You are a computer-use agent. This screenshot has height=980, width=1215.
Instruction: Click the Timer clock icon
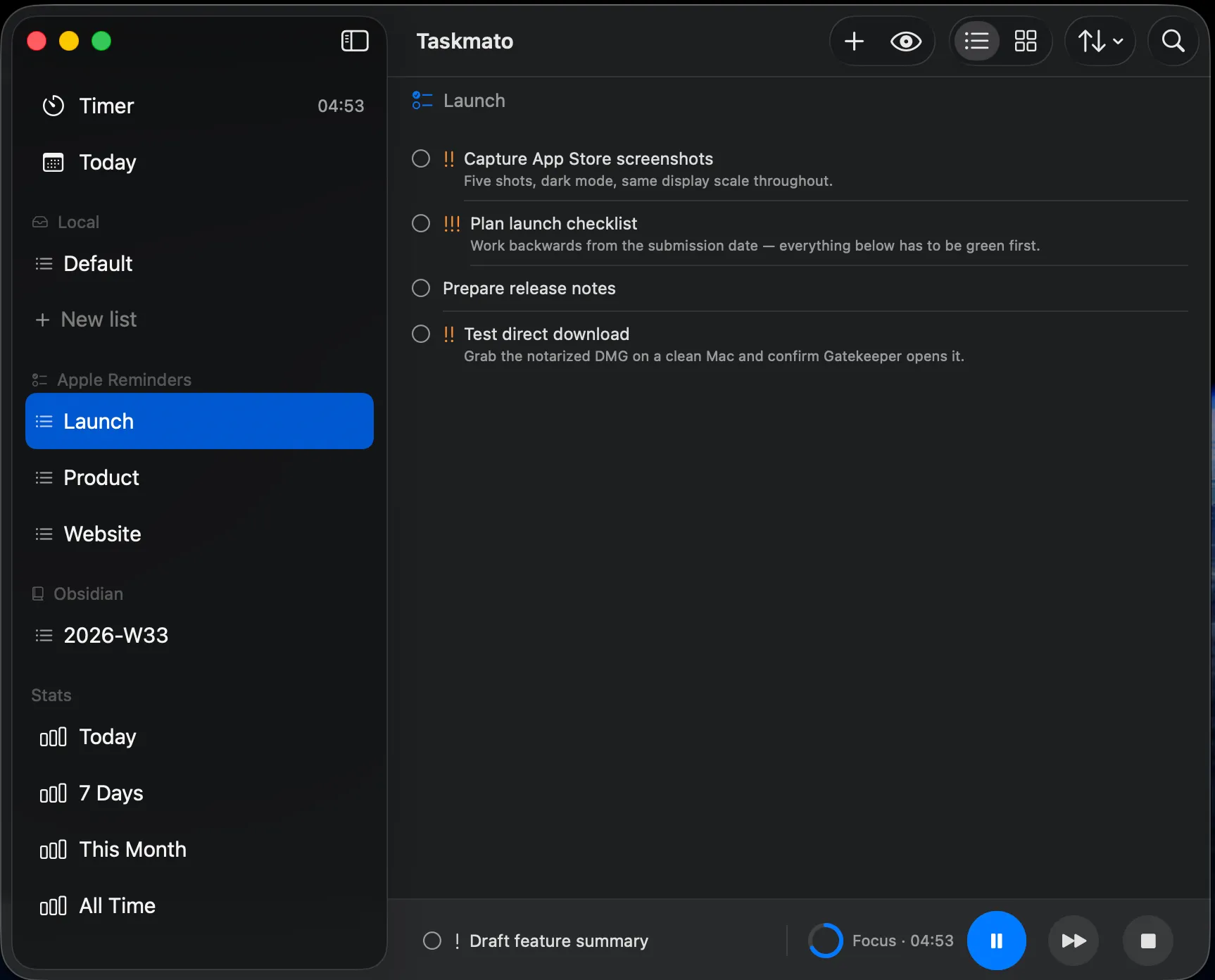(53, 106)
